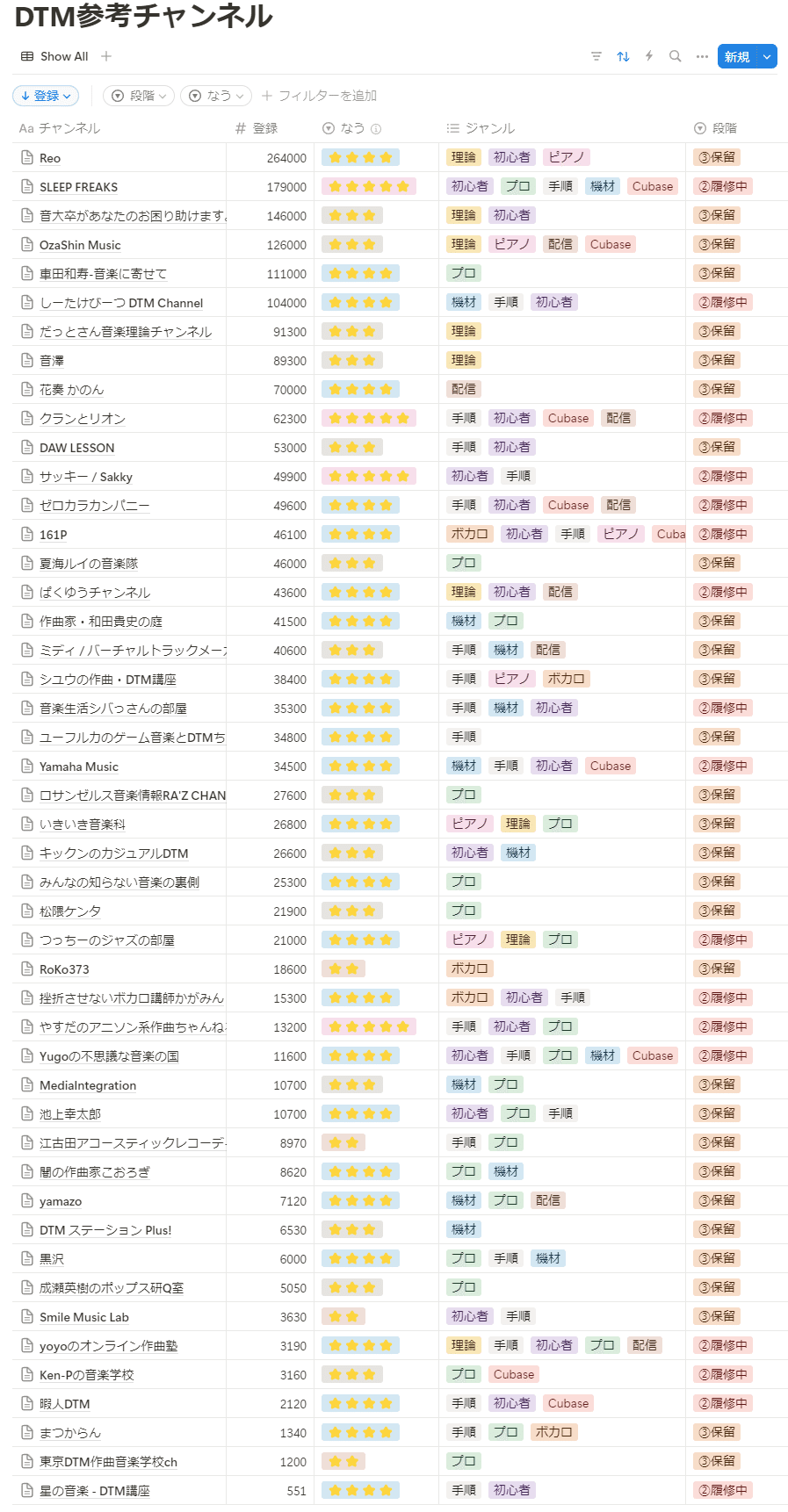Click the DTM参考チャンネル page title
Image resolution: width=788 pixels, height=1512 pixels.
pos(143,16)
